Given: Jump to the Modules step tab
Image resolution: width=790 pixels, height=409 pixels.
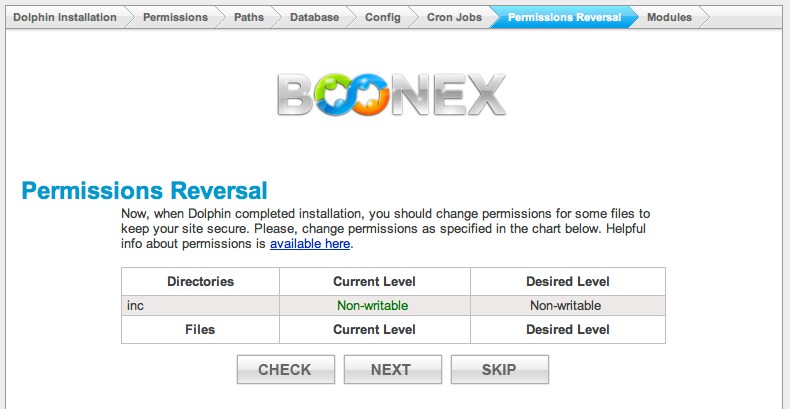Looking at the screenshot, I should [x=670, y=17].
